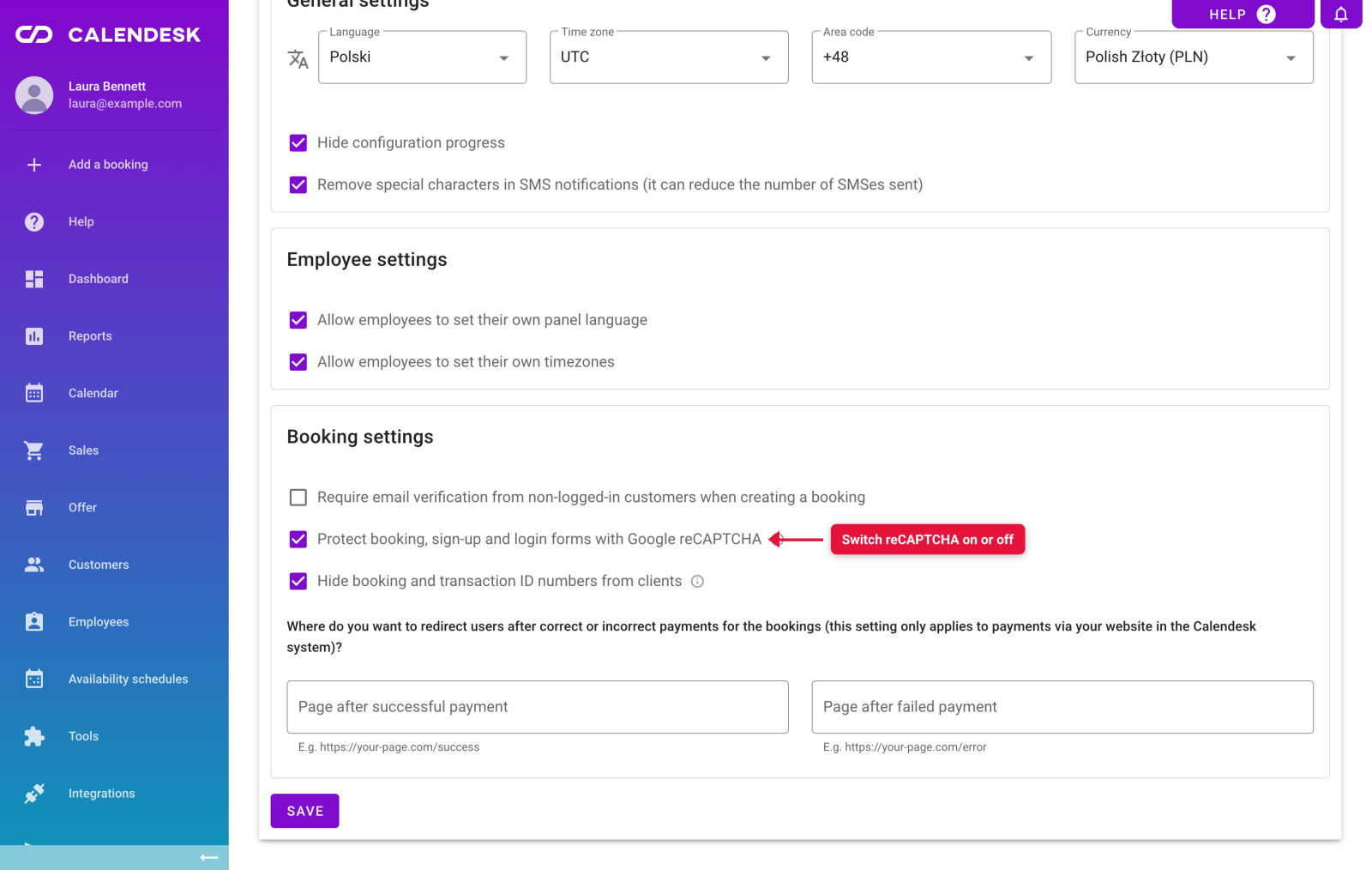Viewport: 1372px width, 870px height.
Task: Click the Availability schedules icon
Action: pos(34,679)
